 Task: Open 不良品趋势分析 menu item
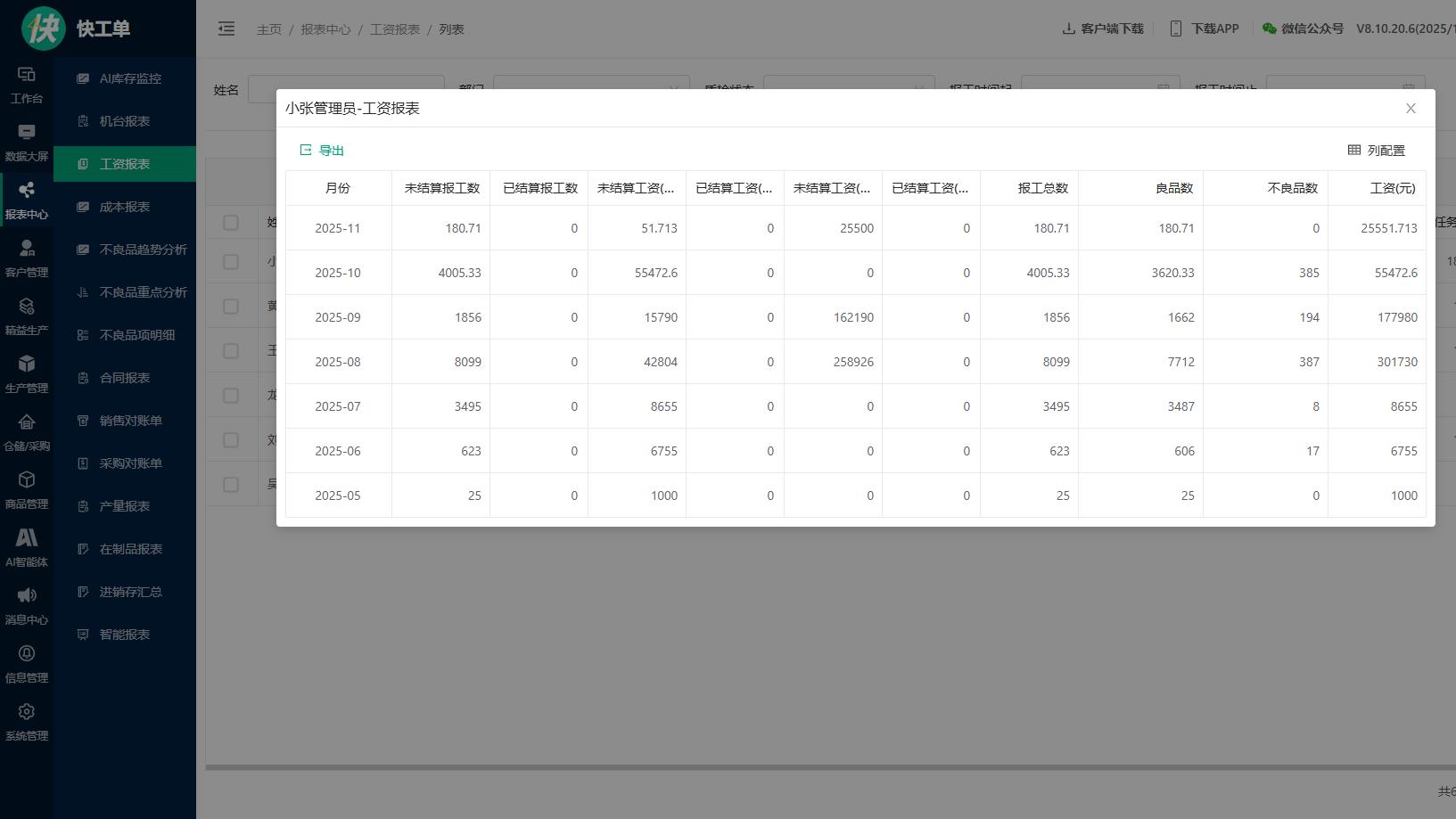(125, 250)
